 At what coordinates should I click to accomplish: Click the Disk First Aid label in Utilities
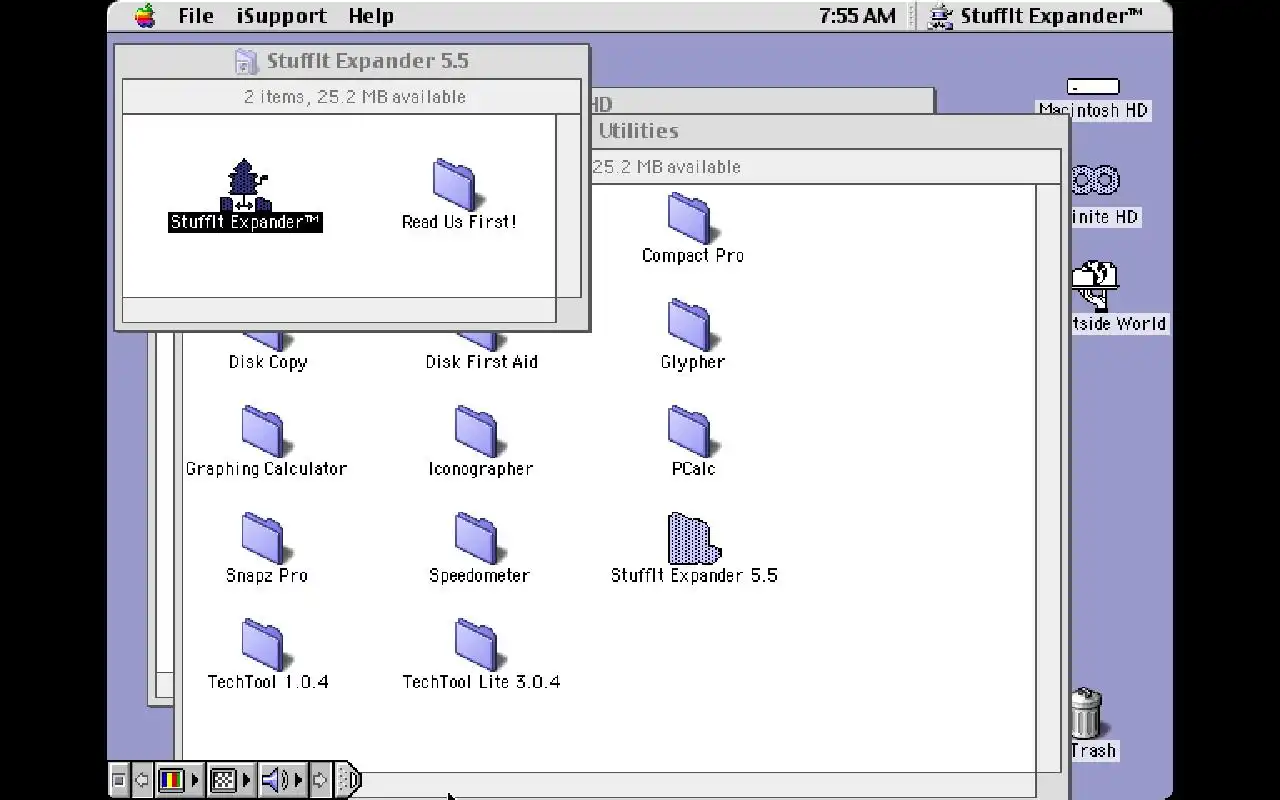click(481, 362)
